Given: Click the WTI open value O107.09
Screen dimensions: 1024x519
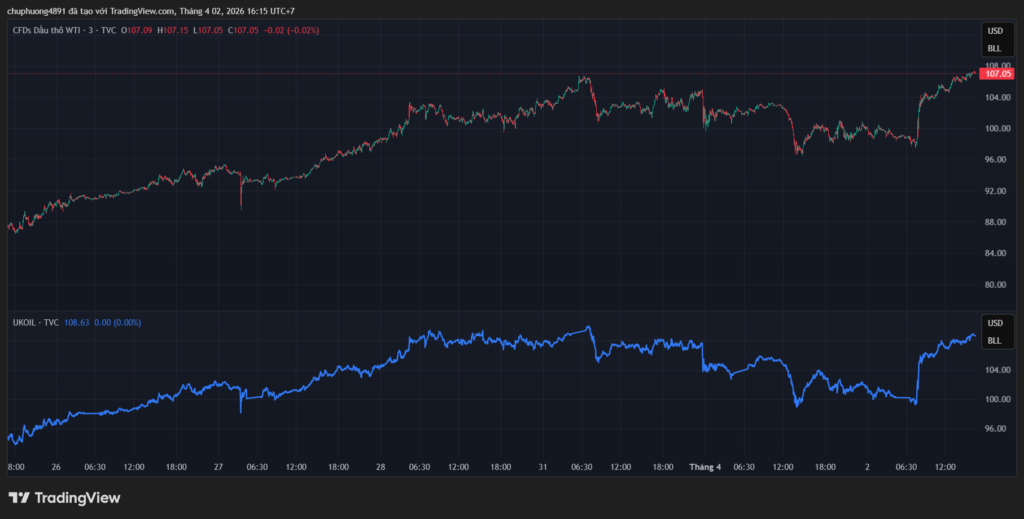Looking at the screenshot, I should click(137, 31).
